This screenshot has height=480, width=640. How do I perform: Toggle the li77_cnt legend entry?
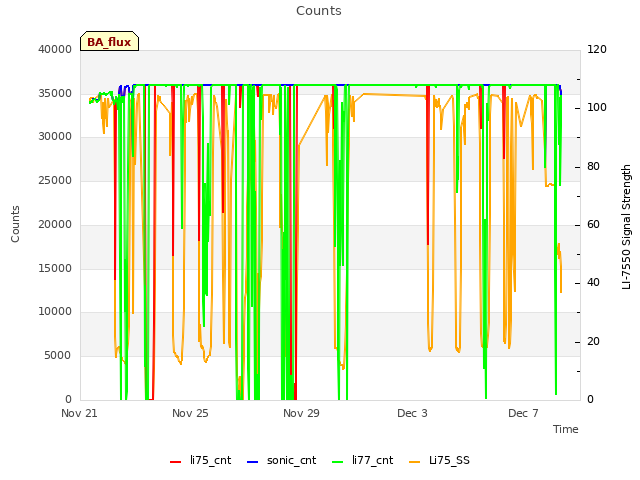coord(363,460)
